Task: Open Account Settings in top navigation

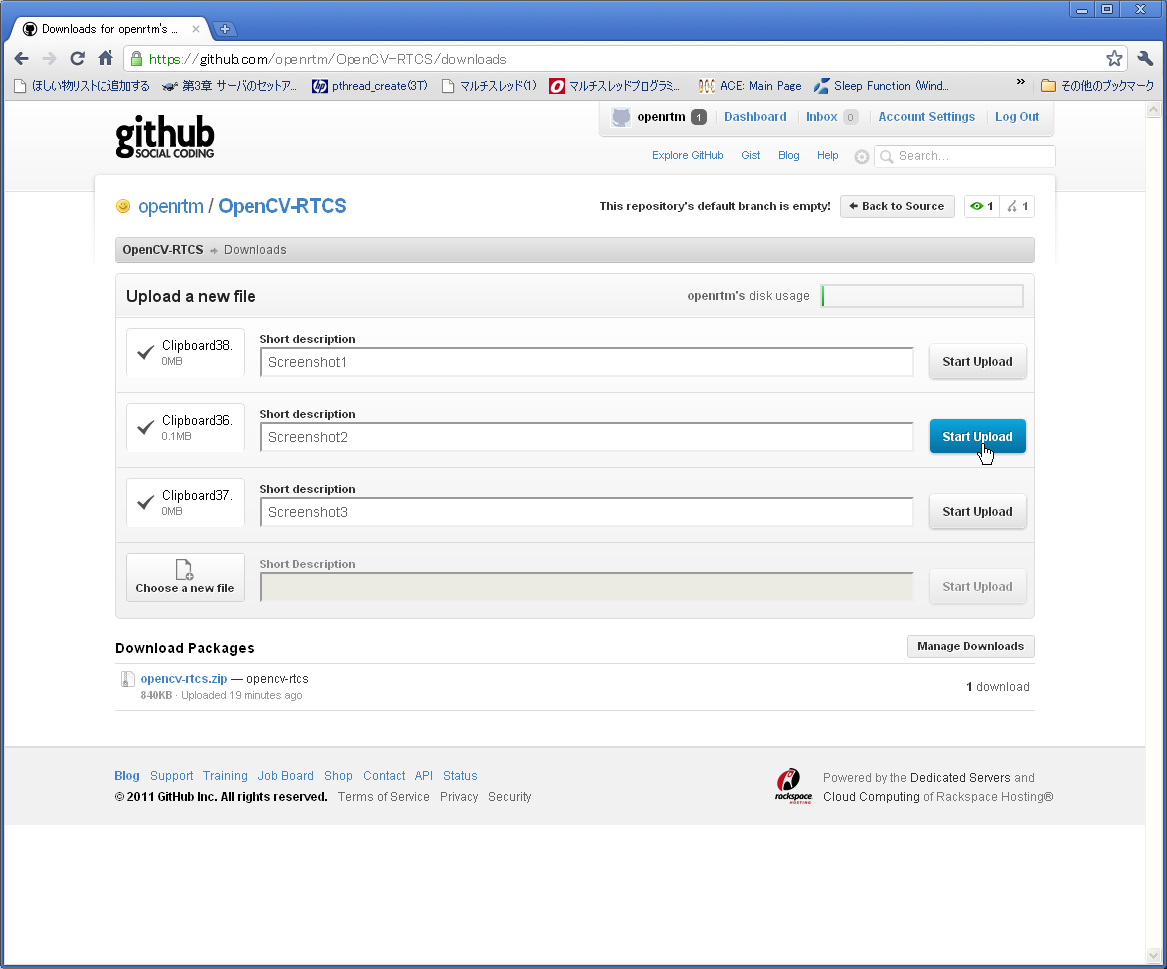Action: [x=926, y=117]
